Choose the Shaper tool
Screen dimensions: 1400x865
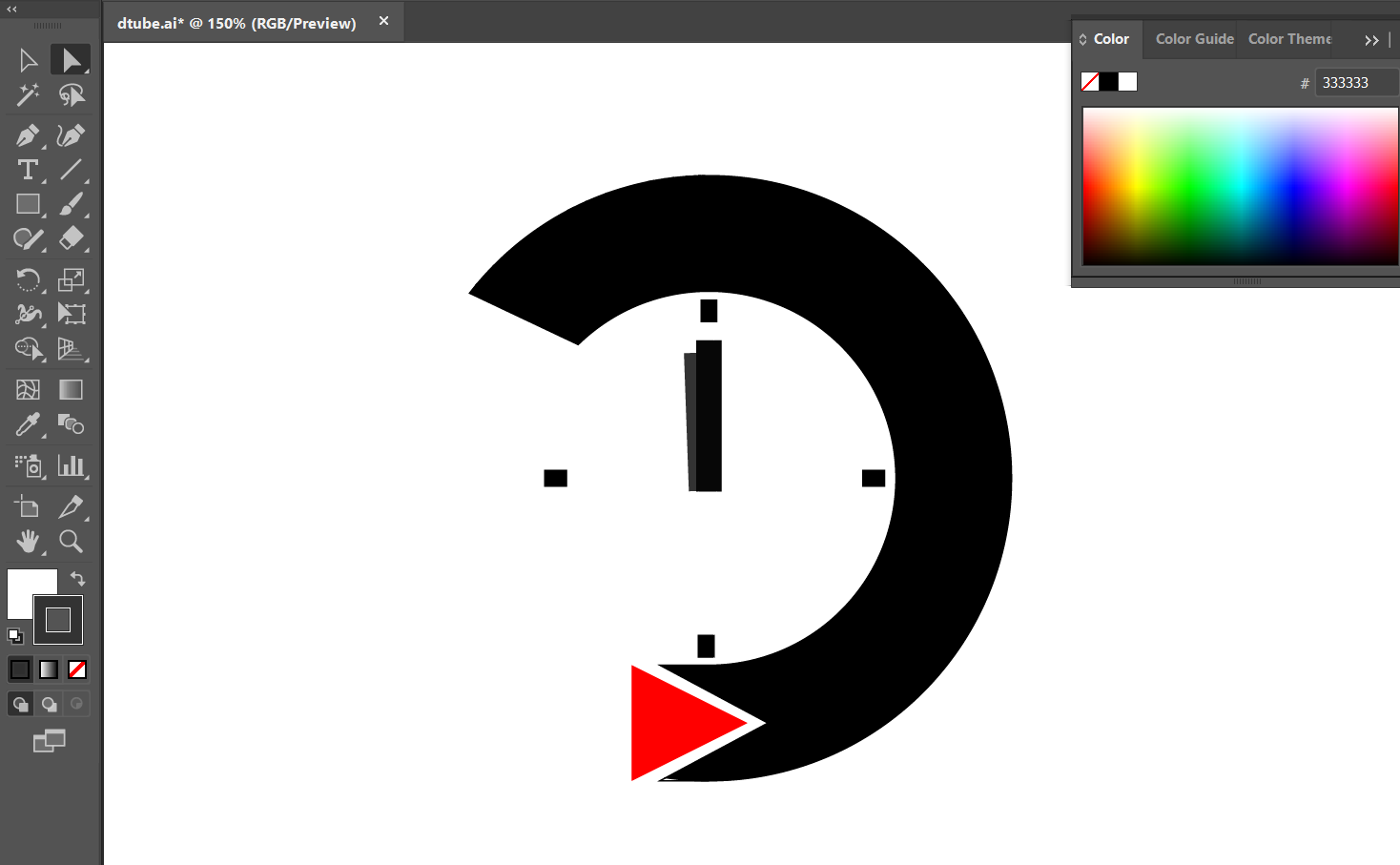coord(28,238)
